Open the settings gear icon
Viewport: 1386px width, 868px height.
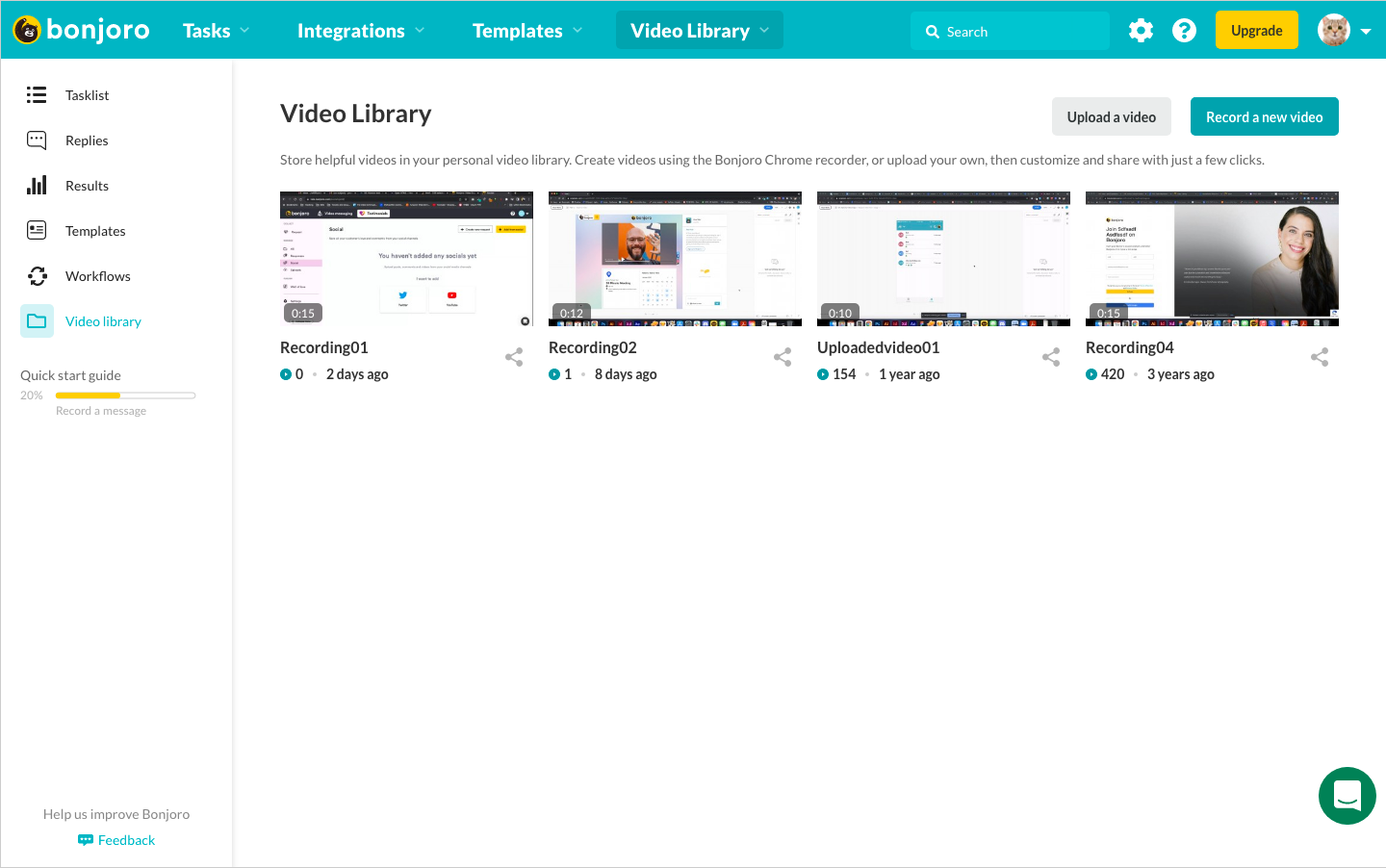1141,31
